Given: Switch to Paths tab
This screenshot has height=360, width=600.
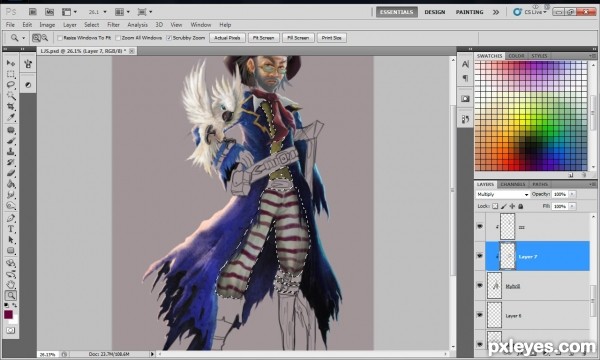Looking at the screenshot, I should [540, 184].
